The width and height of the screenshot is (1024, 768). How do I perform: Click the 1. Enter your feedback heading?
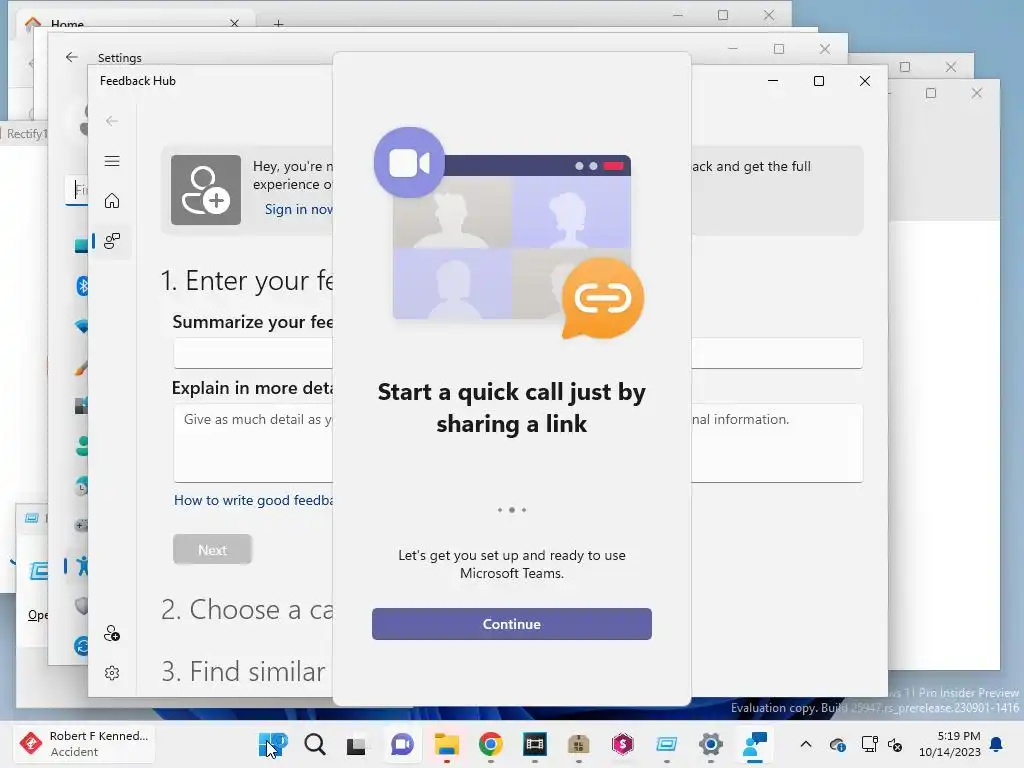[x=247, y=281]
